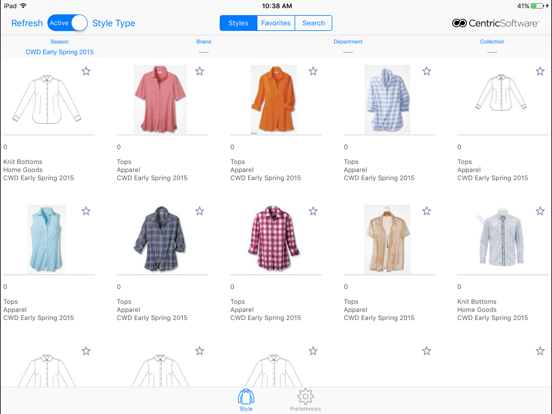This screenshot has height=414, width=552.
Task: Tap star of third sketch in bottom row
Action: click(313, 351)
